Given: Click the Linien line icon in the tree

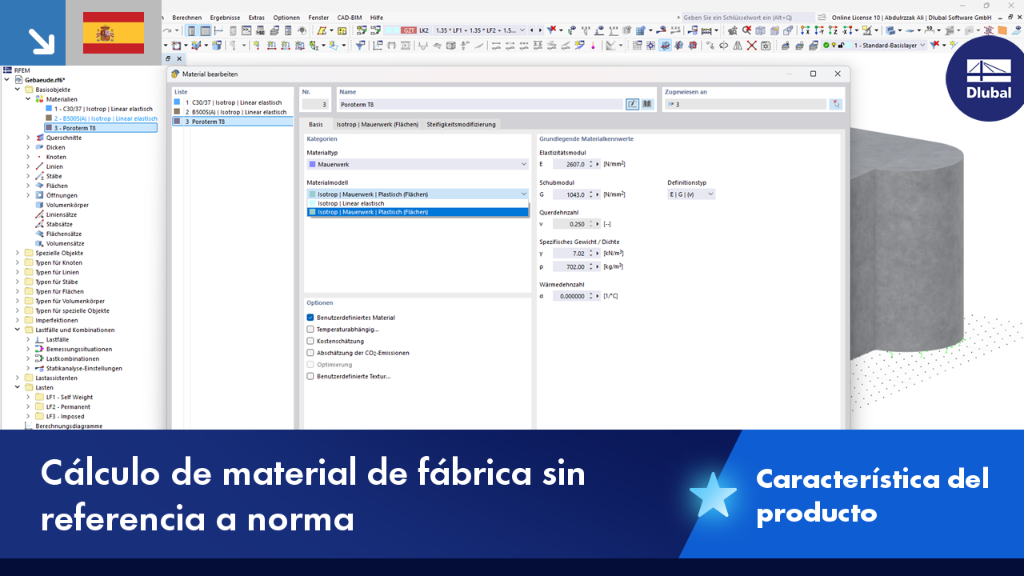Looking at the screenshot, I should click(x=39, y=167).
